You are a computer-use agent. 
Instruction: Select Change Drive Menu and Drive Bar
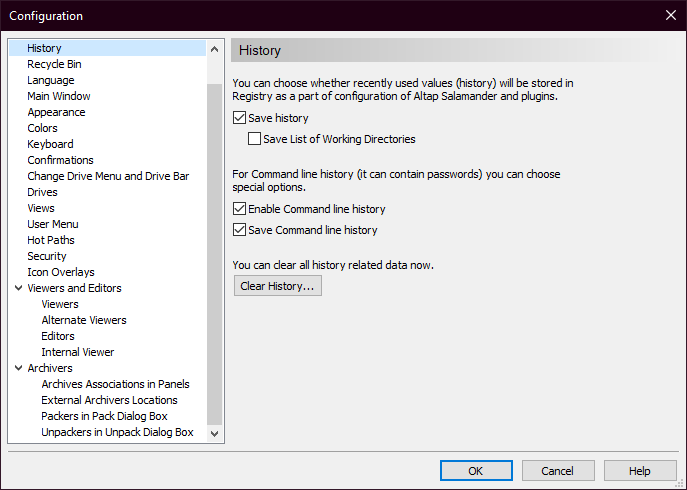[108, 176]
